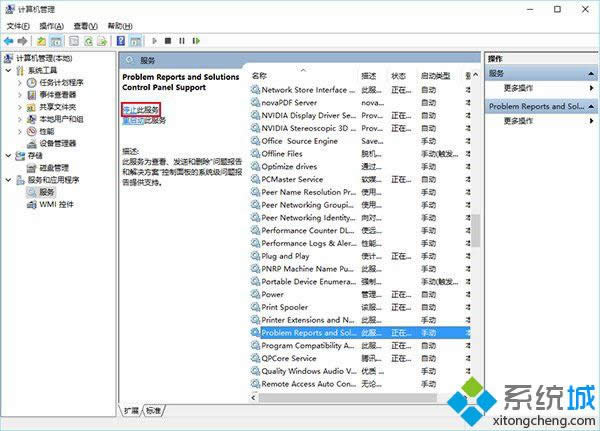Open the Help question-mark toolbar icon
The width and height of the screenshot is (600, 431).
(x=121, y=41)
